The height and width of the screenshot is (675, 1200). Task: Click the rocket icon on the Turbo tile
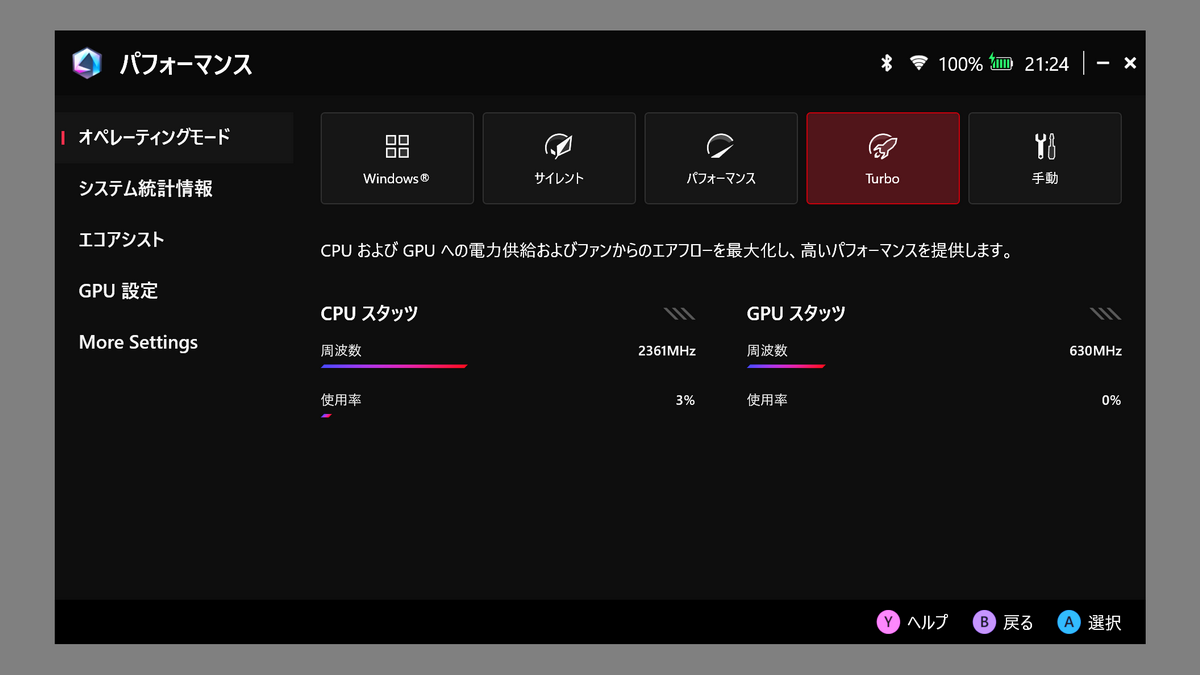882,145
